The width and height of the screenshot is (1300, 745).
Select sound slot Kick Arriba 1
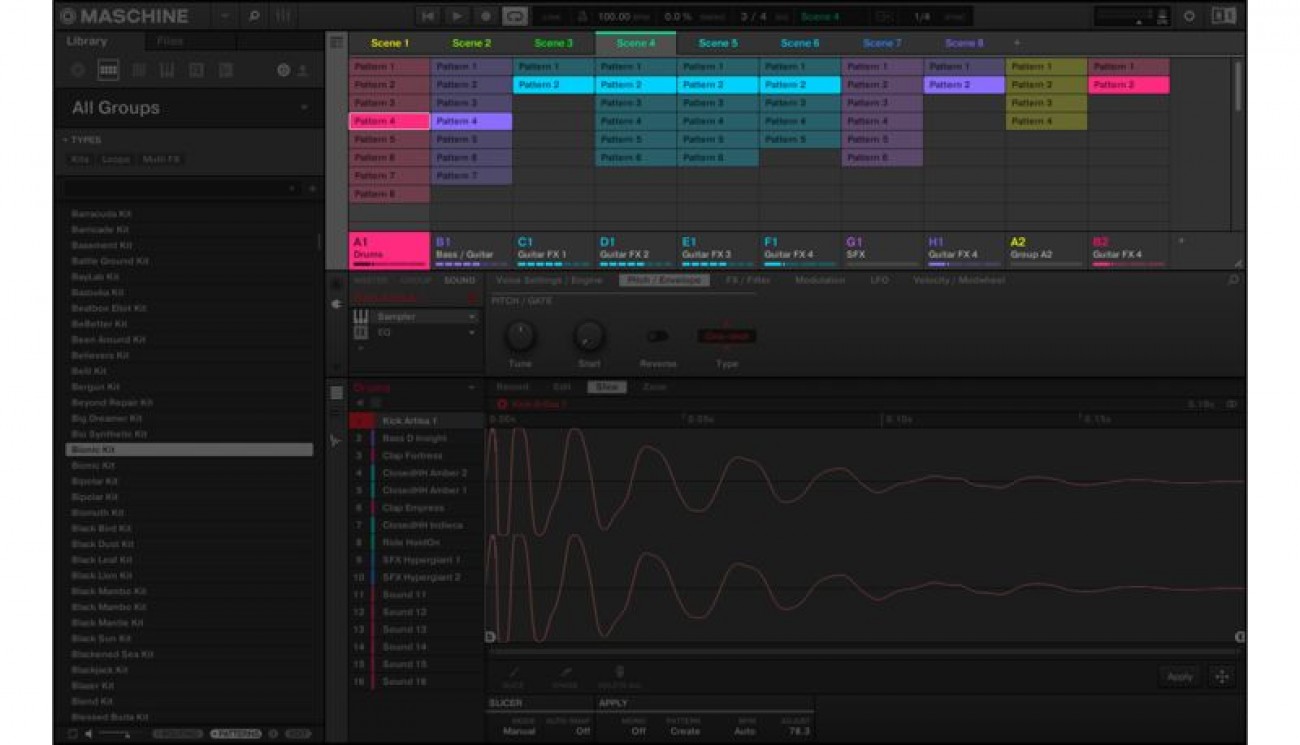coord(418,421)
